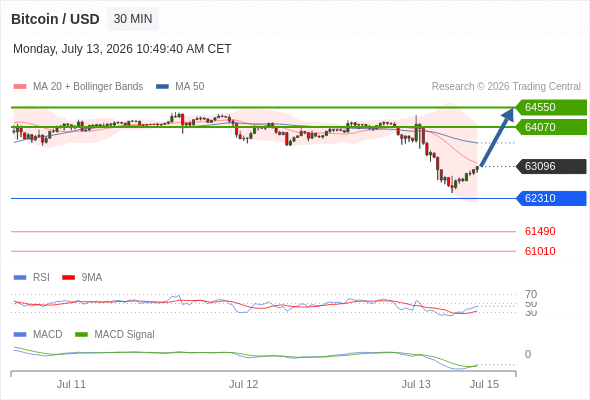Screen dimensions: 590x400
Task: Click the MACD legend blue marker
Action: click(x=20, y=335)
